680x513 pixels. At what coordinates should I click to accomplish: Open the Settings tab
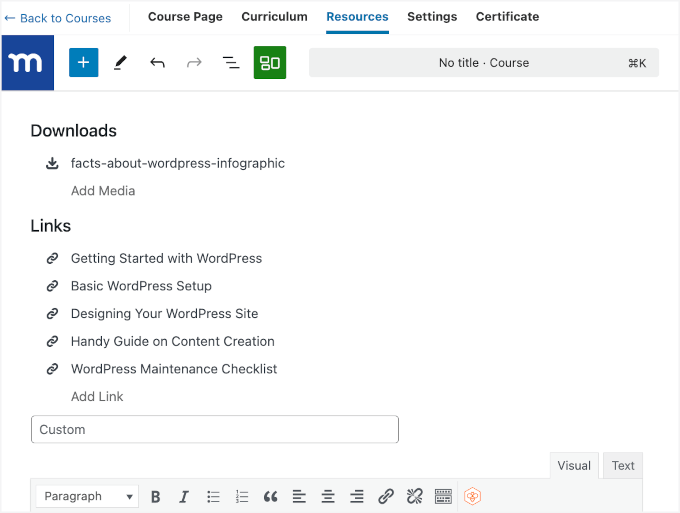(432, 17)
